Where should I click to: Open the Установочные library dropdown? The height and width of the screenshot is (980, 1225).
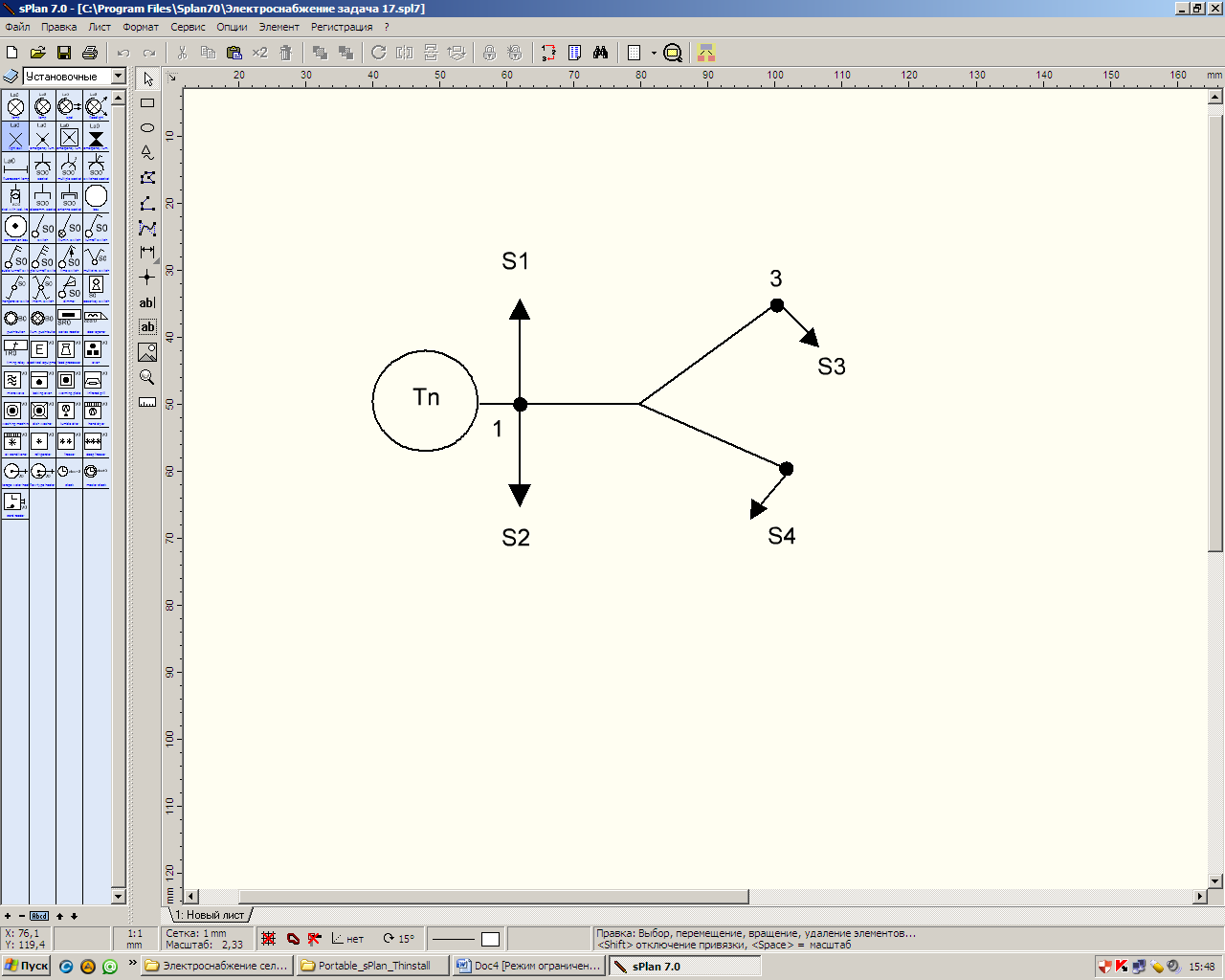(x=119, y=76)
